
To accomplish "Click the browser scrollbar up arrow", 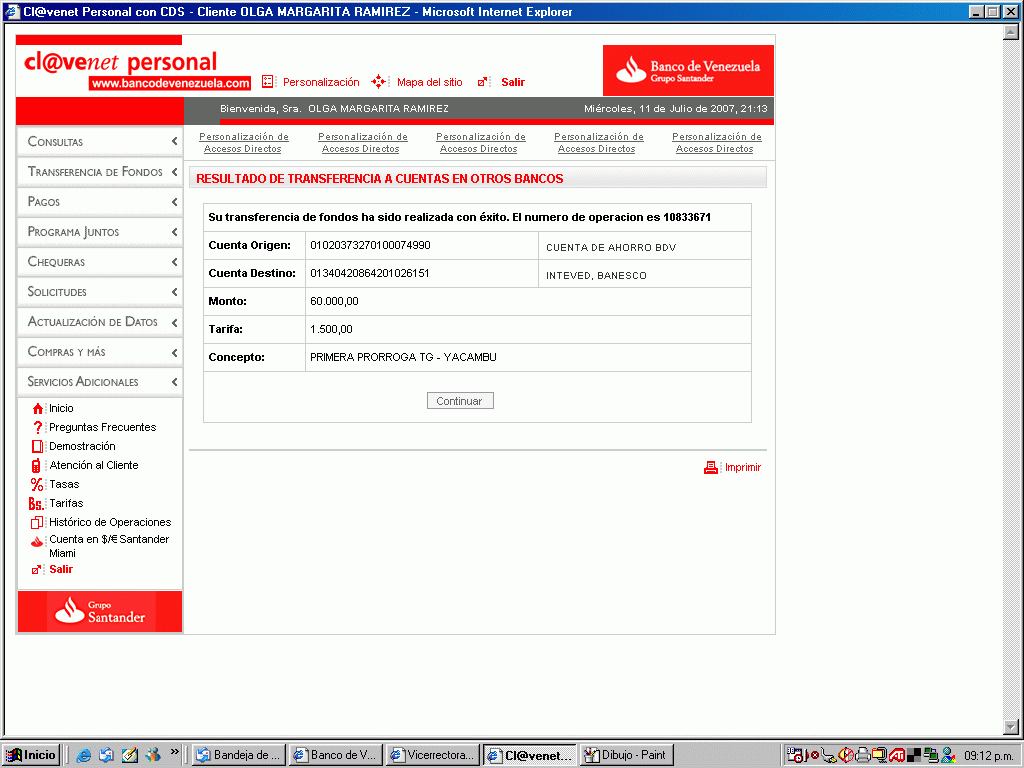I will (x=1010, y=32).
